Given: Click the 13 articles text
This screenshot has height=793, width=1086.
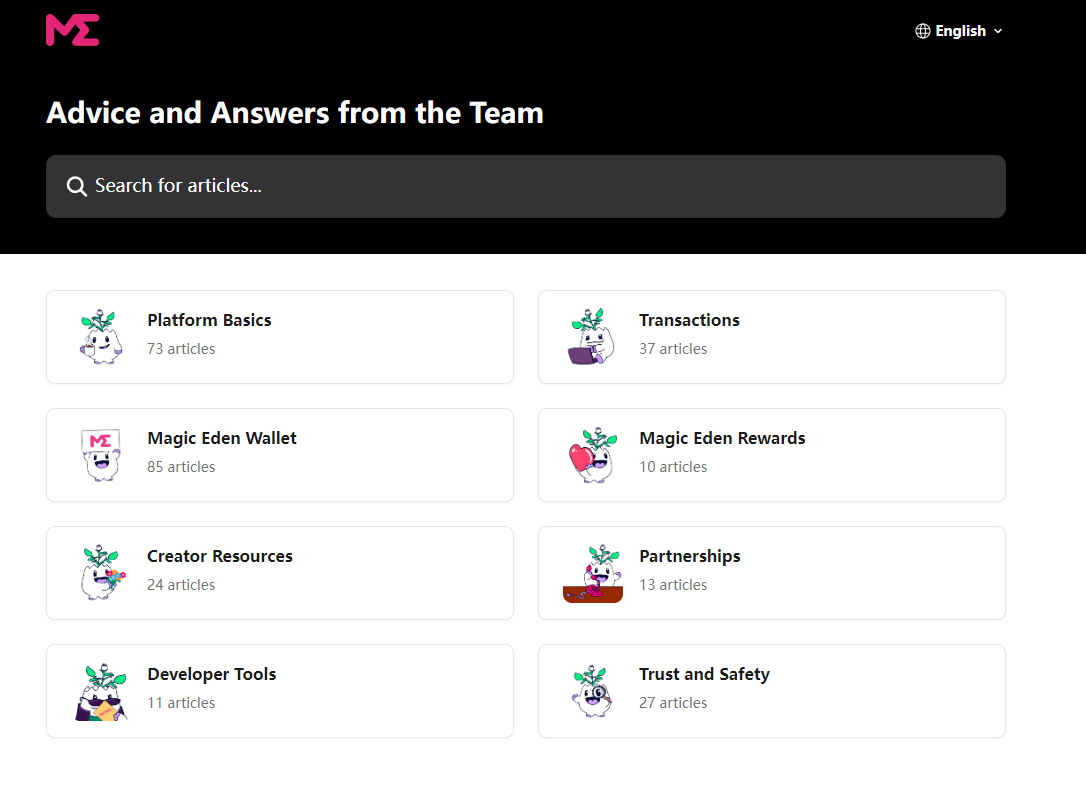Looking at the screenshot, I should click(673, 585).
